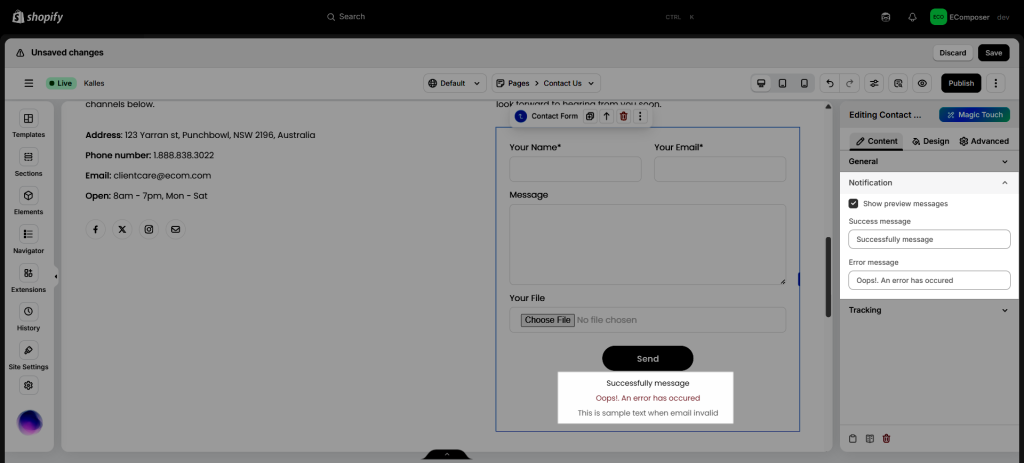Image resolution: width=1024 pixels, height=463 pixels.
Task: Uncheck Show preview messages checkbox
Action: coord(853,203)
